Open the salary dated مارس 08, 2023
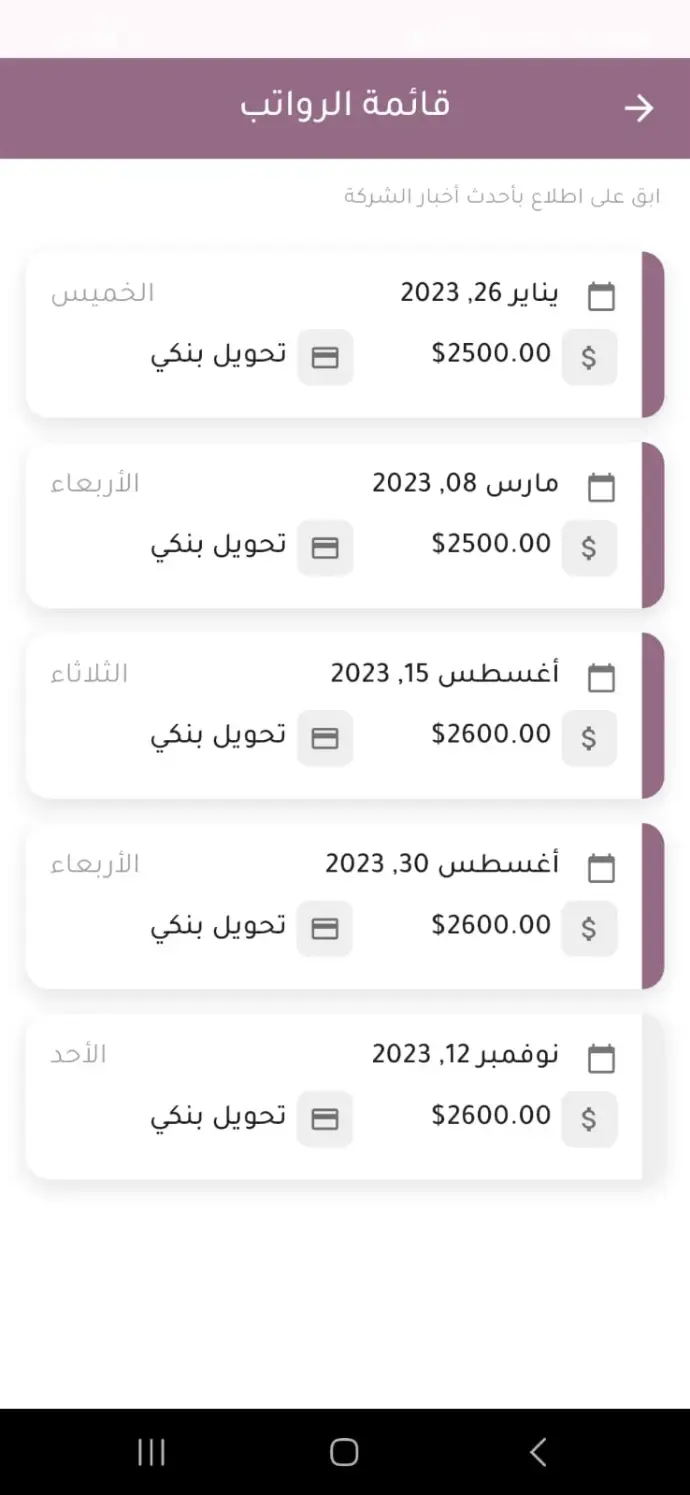 [x=340, y=525]
